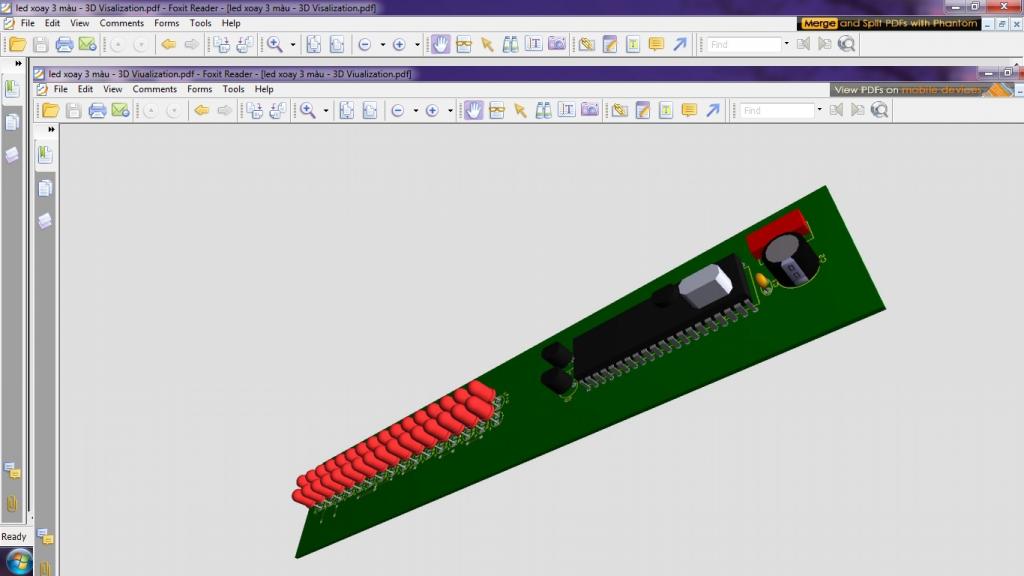Click the binoculars search icon, outer window
This screenshot has width=1024, height=576.
point(510,44)
